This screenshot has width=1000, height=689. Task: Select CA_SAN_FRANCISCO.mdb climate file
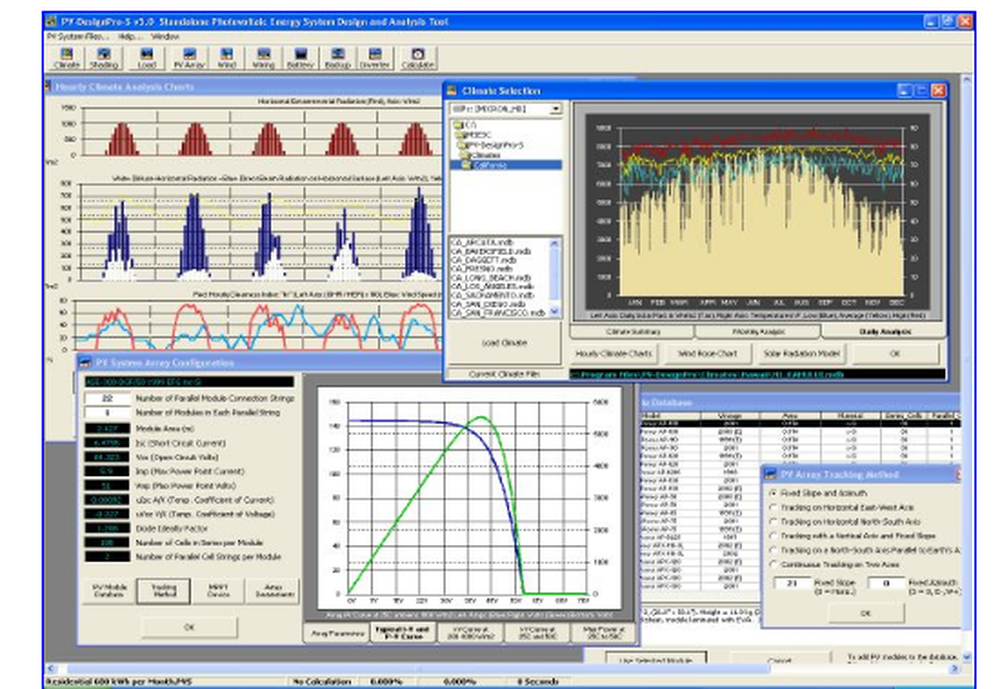click(498, 313)
